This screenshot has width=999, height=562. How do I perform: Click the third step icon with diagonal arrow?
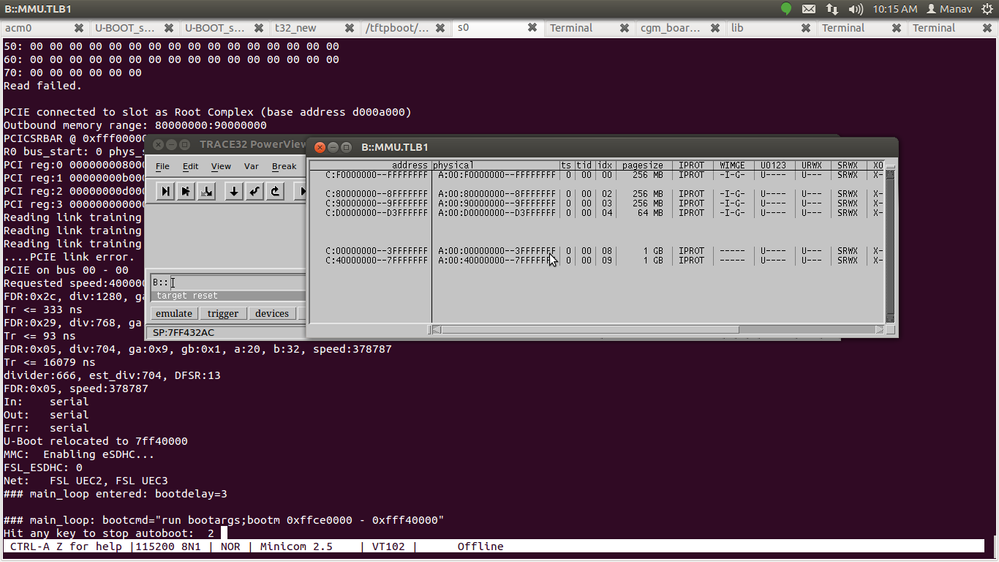click(206, 191)
